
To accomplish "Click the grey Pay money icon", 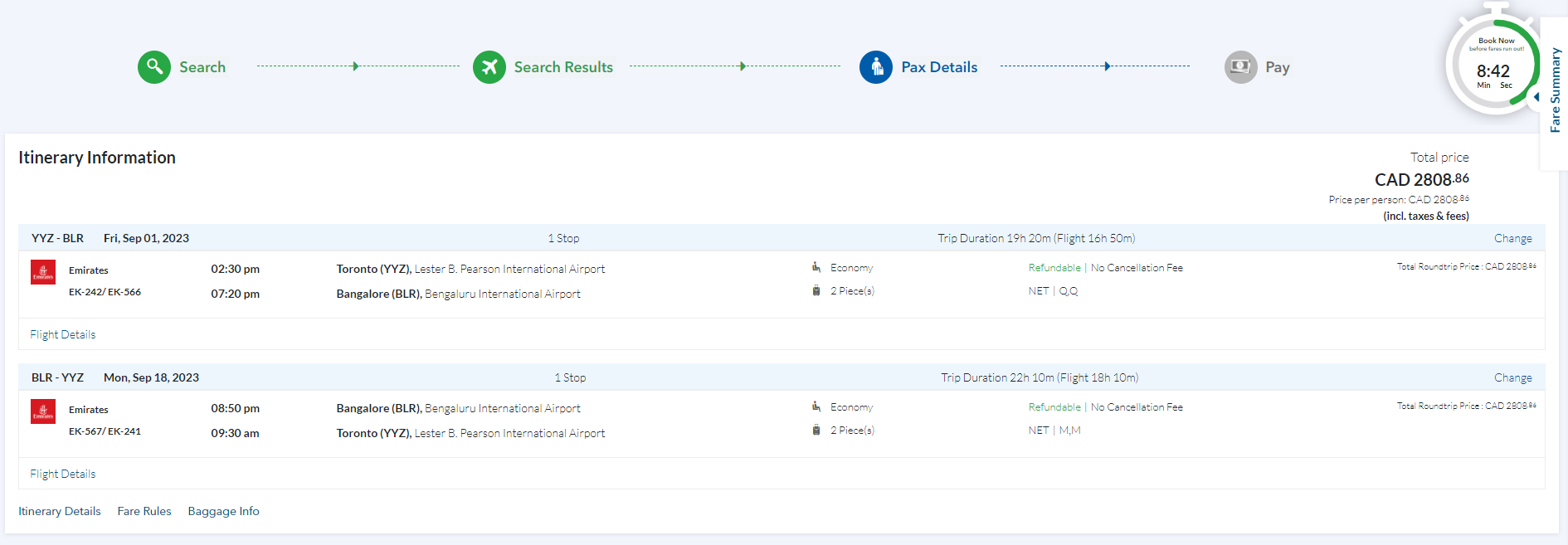I will coord(1240,67).
